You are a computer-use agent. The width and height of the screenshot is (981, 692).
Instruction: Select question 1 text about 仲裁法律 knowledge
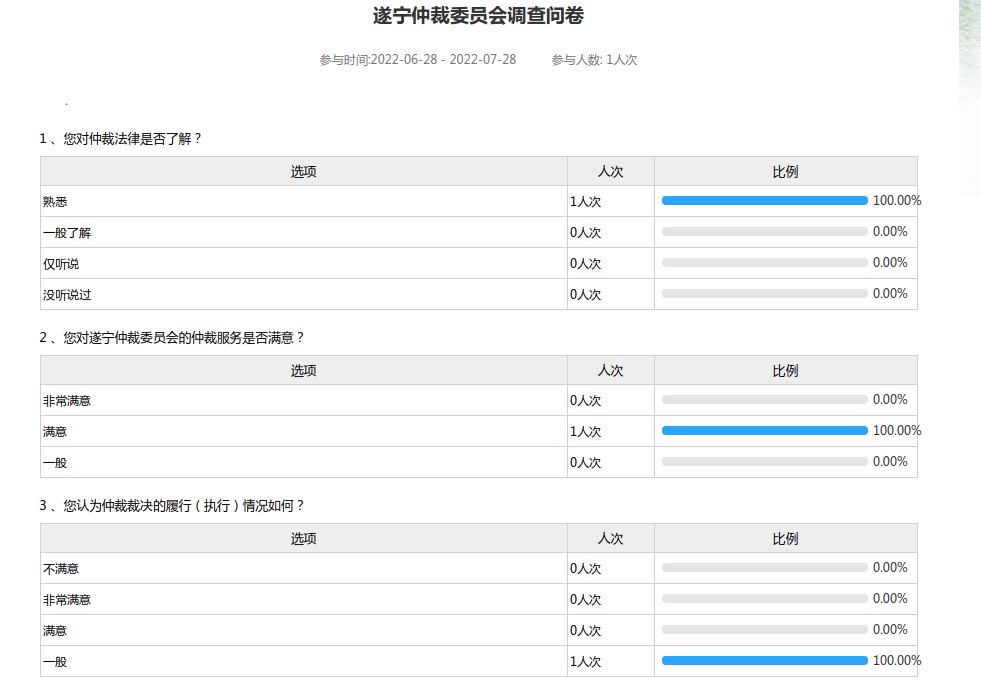121,139
